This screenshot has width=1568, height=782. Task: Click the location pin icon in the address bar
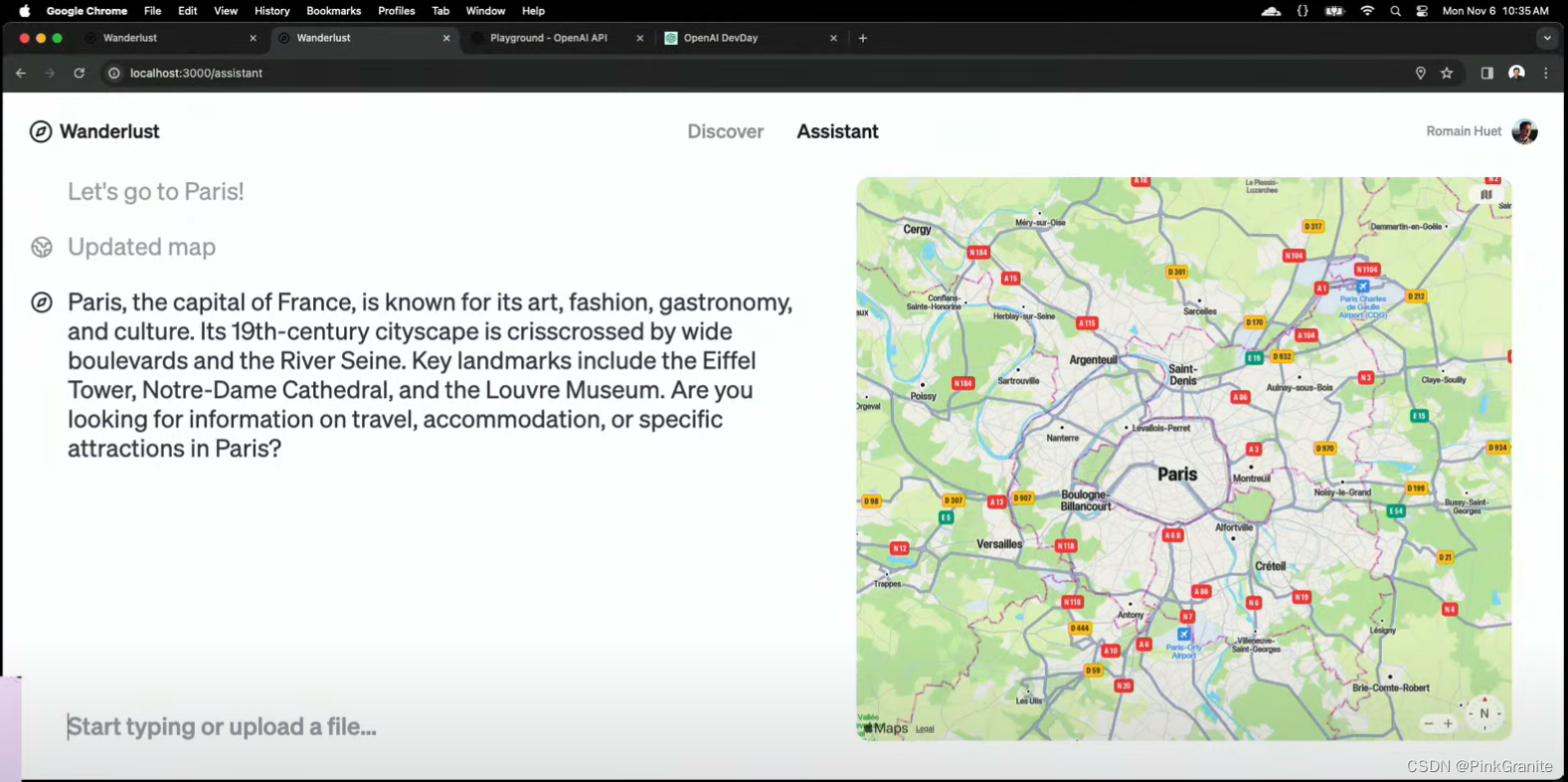tap(1420, 73)
